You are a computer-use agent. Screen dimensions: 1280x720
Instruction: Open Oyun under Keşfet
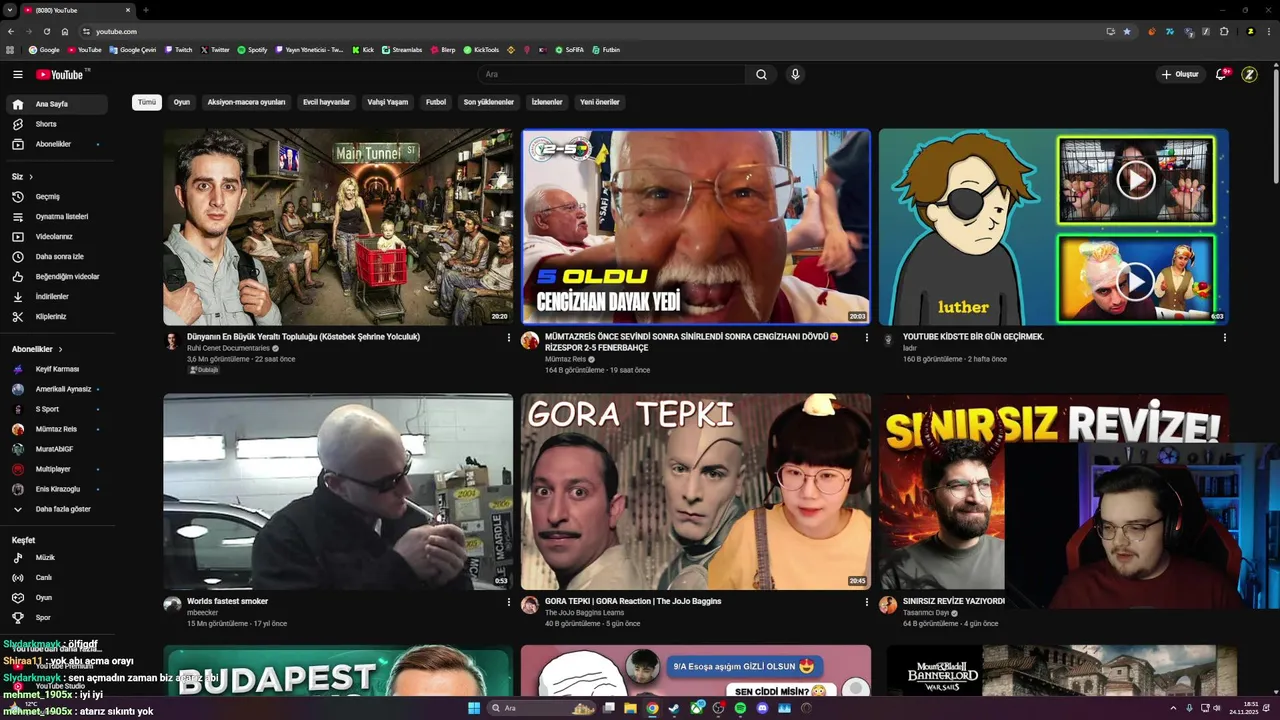click(x=56, y=598)
